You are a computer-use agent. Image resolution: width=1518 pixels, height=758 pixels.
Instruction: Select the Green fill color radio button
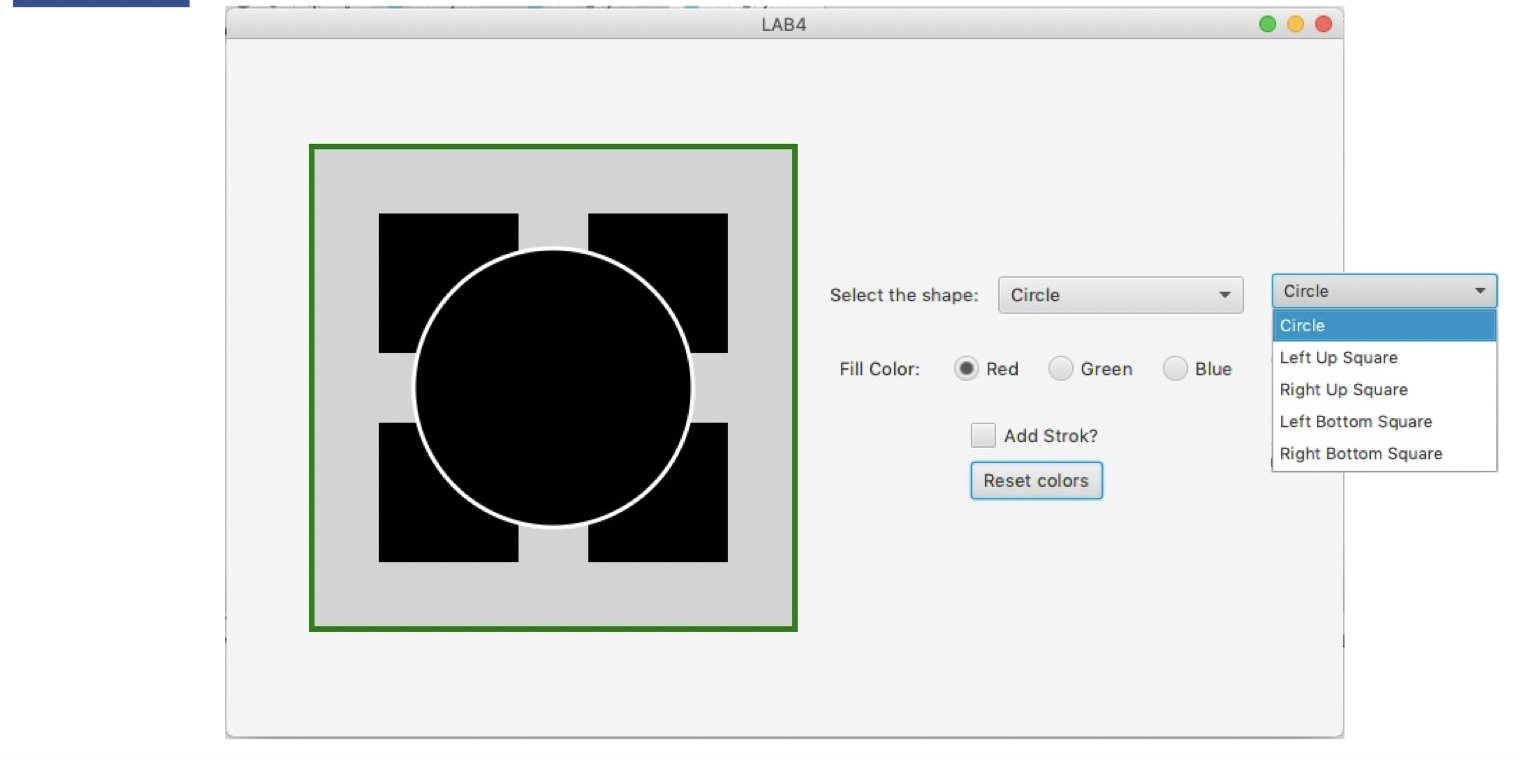coord(1060,369)
